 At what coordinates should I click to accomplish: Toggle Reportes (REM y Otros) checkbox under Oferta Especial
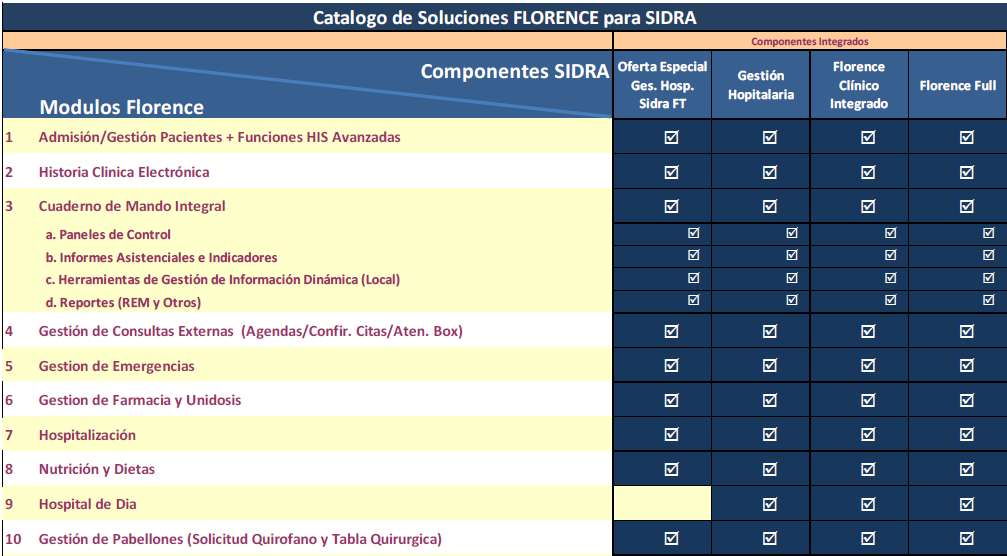pos(694,299)
